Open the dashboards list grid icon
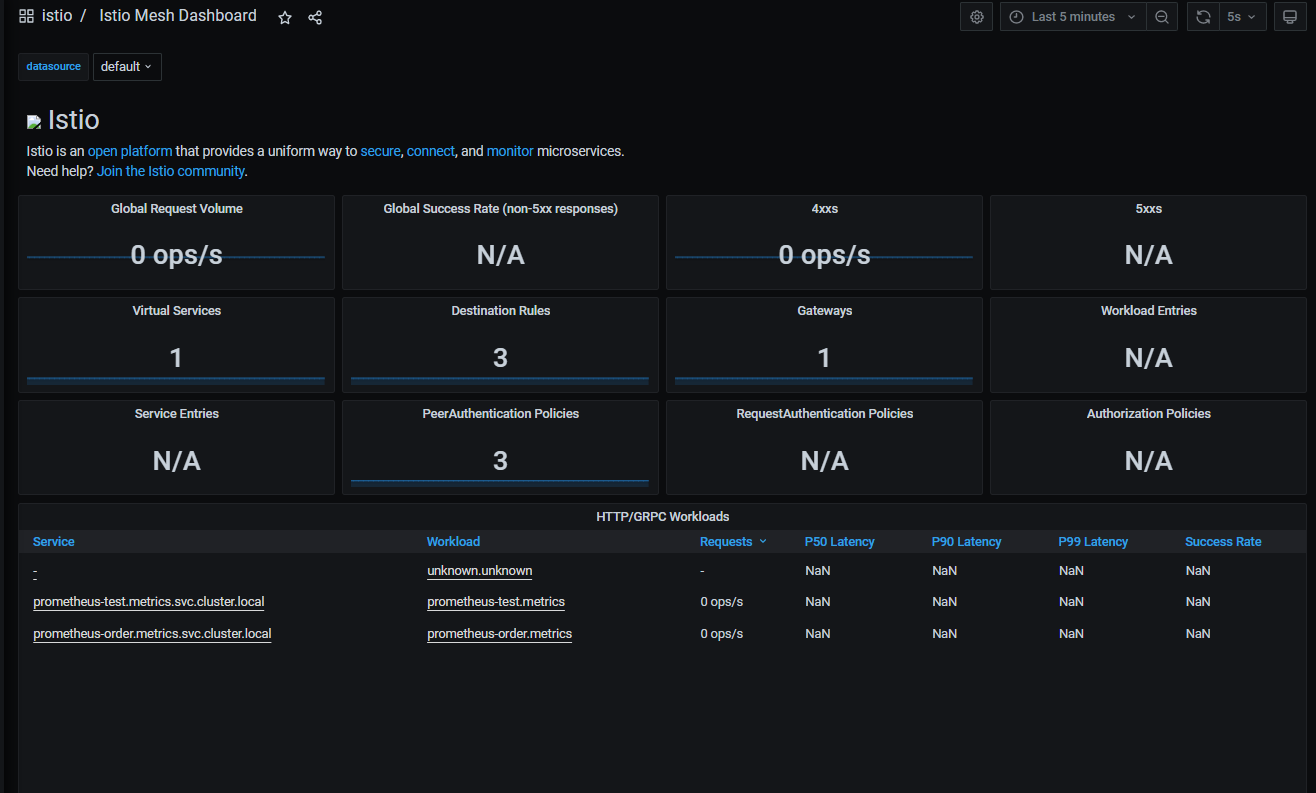This screenshot has height=793, width=1316. pyautogui.click(x=25, y=16)
